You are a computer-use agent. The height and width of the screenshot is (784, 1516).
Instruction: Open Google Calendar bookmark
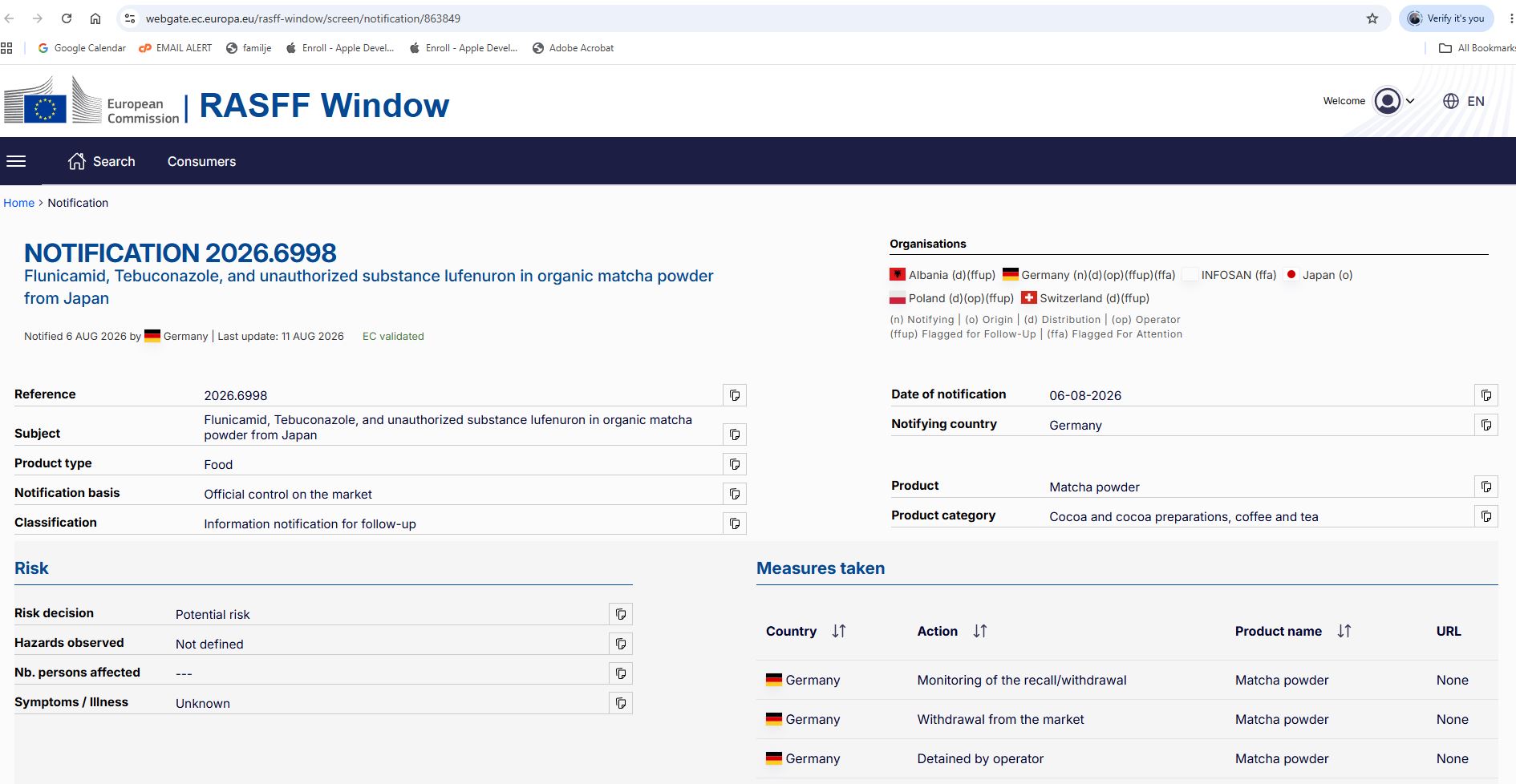[x=82, y=48]
